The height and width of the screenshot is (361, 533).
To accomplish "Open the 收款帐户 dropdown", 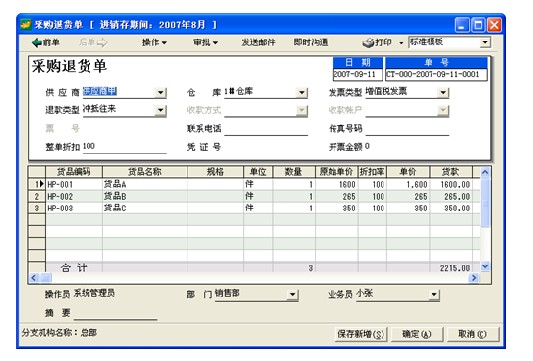I will tap(443, 110).
